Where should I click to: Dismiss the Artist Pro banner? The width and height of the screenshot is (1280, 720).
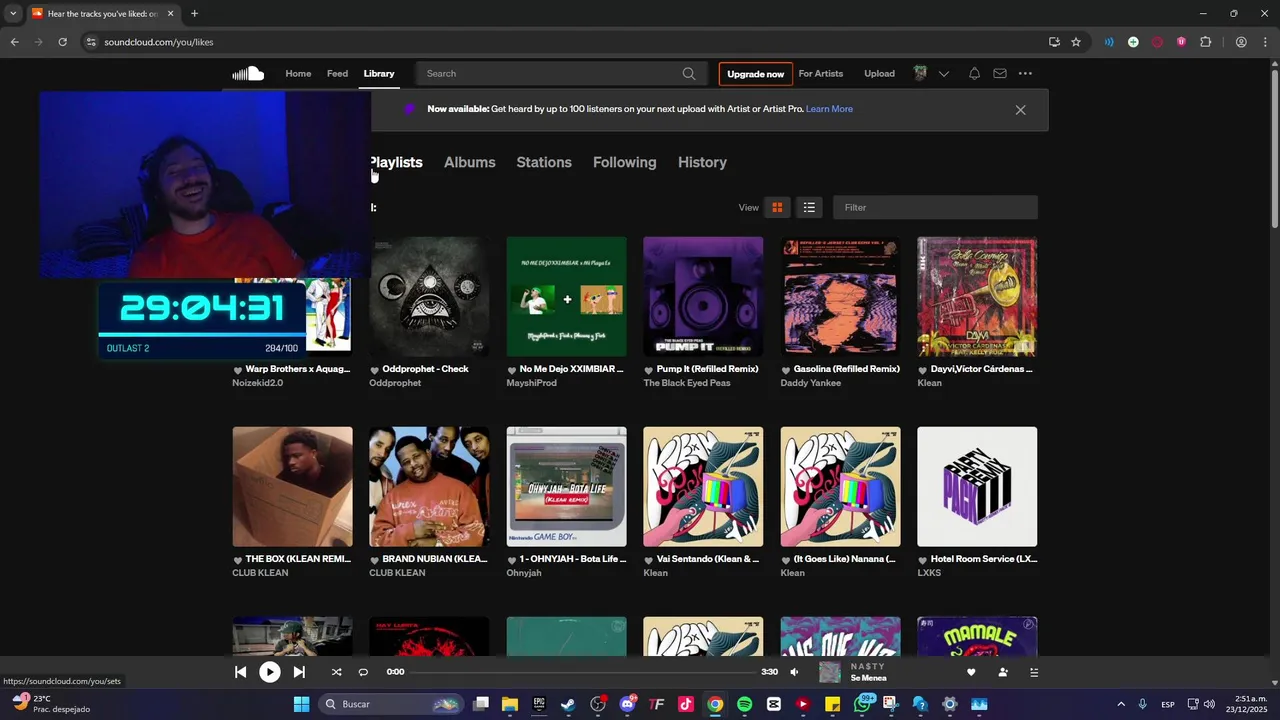point(1020,110)
